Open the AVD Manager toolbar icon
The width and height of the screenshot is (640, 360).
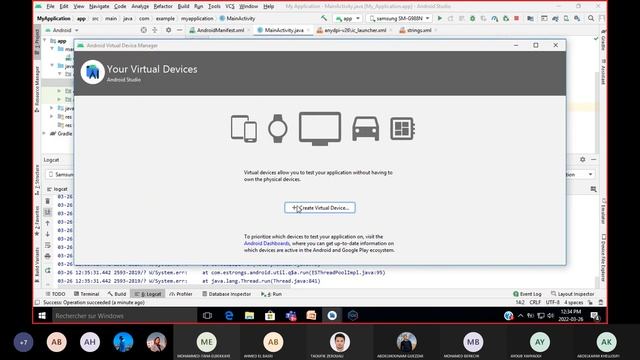(566, 18)
